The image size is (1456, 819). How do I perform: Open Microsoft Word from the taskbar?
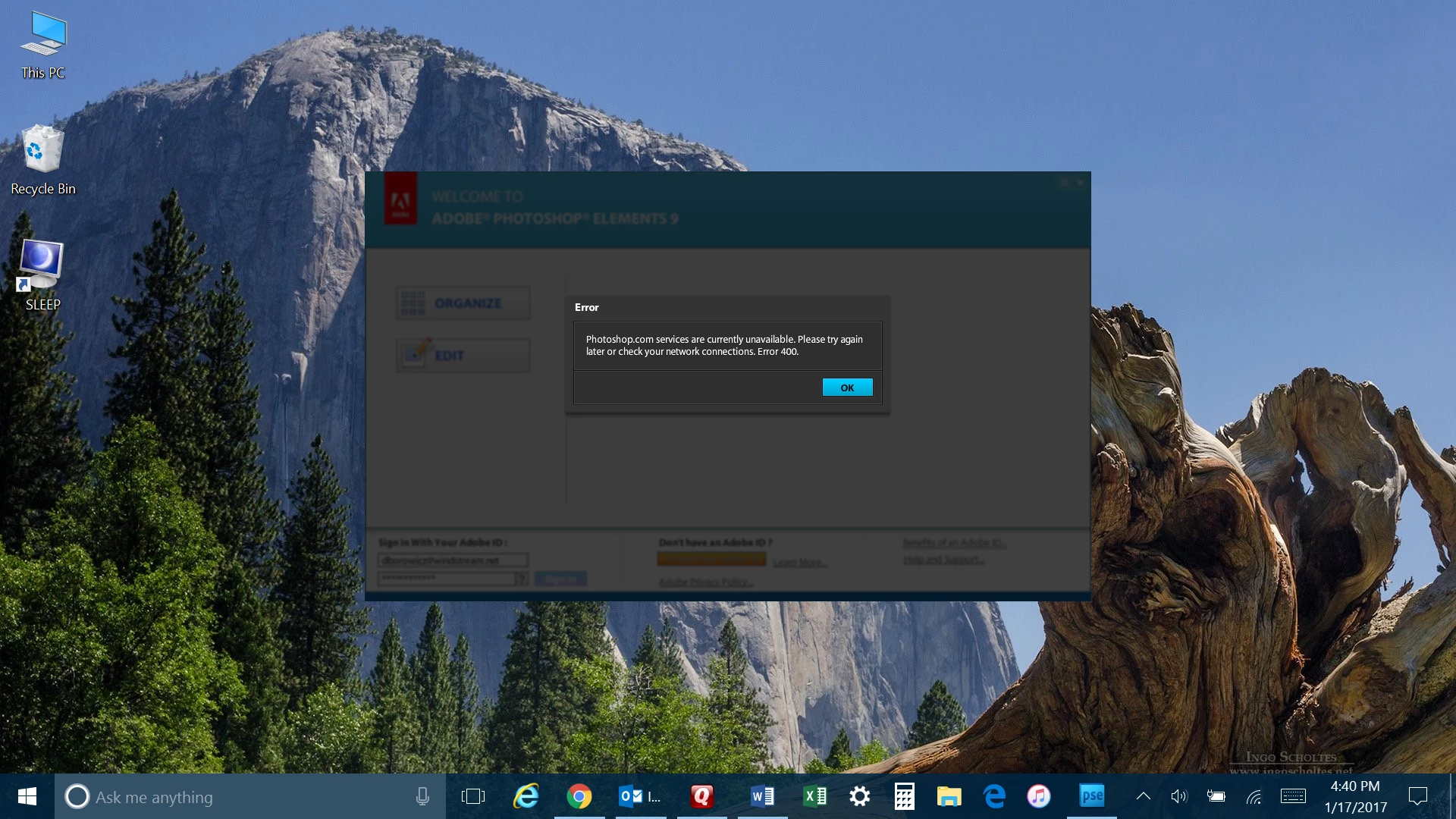[762, 796]
